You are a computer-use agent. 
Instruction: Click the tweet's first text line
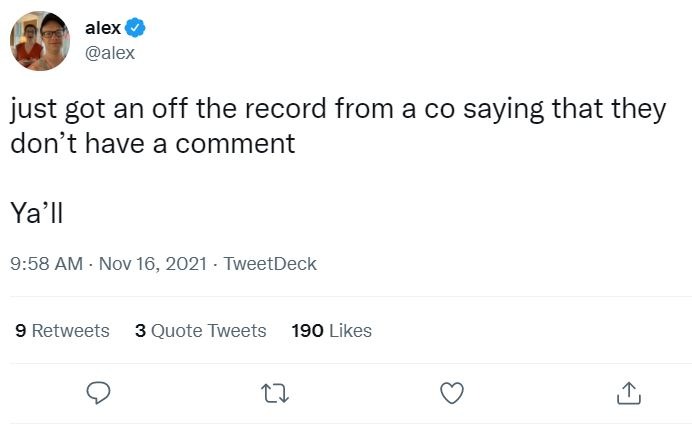[338, 109]
